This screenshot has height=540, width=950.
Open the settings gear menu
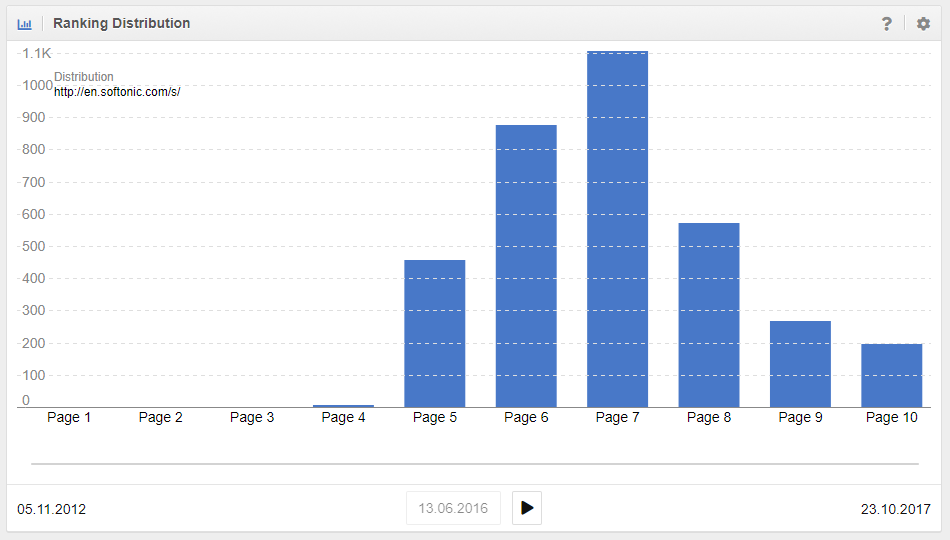point(923,24)
